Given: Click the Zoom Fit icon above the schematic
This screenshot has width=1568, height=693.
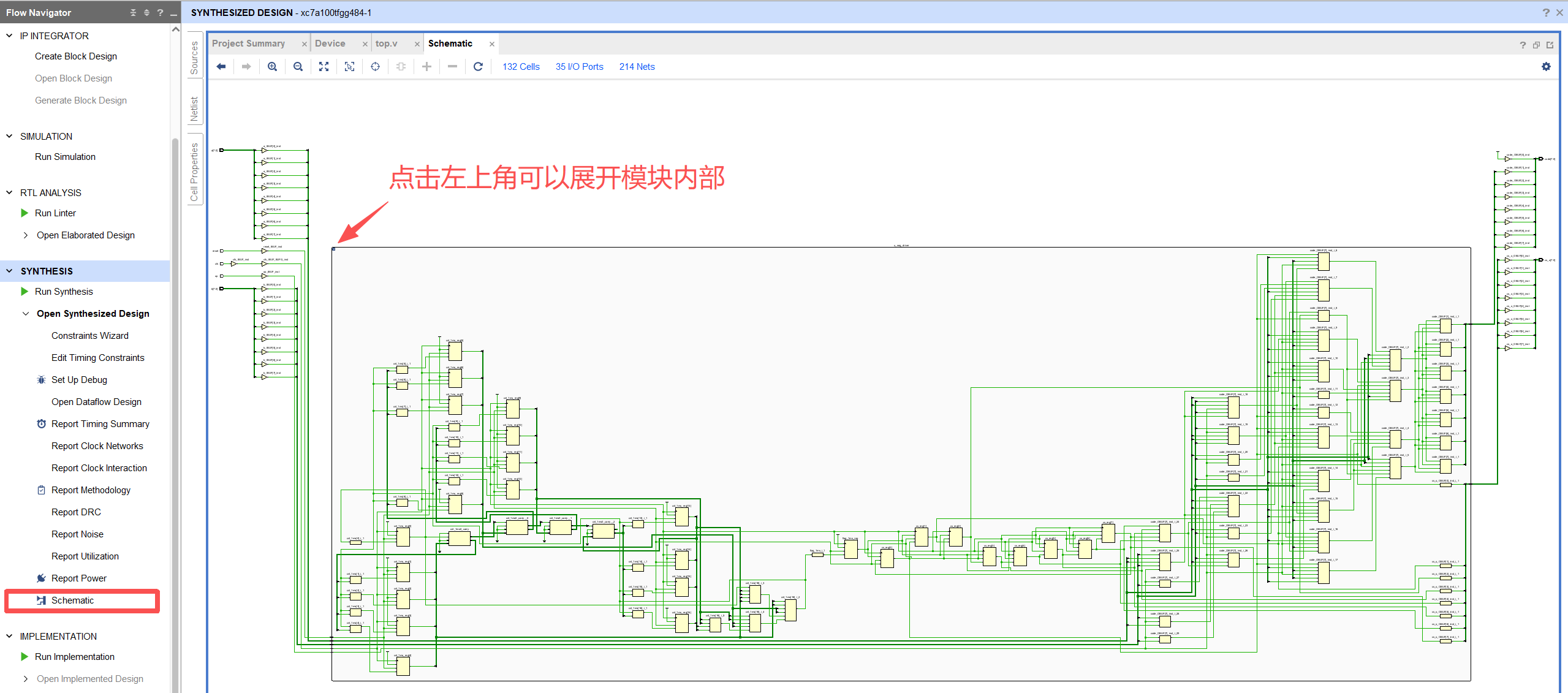Looking at the screenshot, I should click(x=324, y=66).
